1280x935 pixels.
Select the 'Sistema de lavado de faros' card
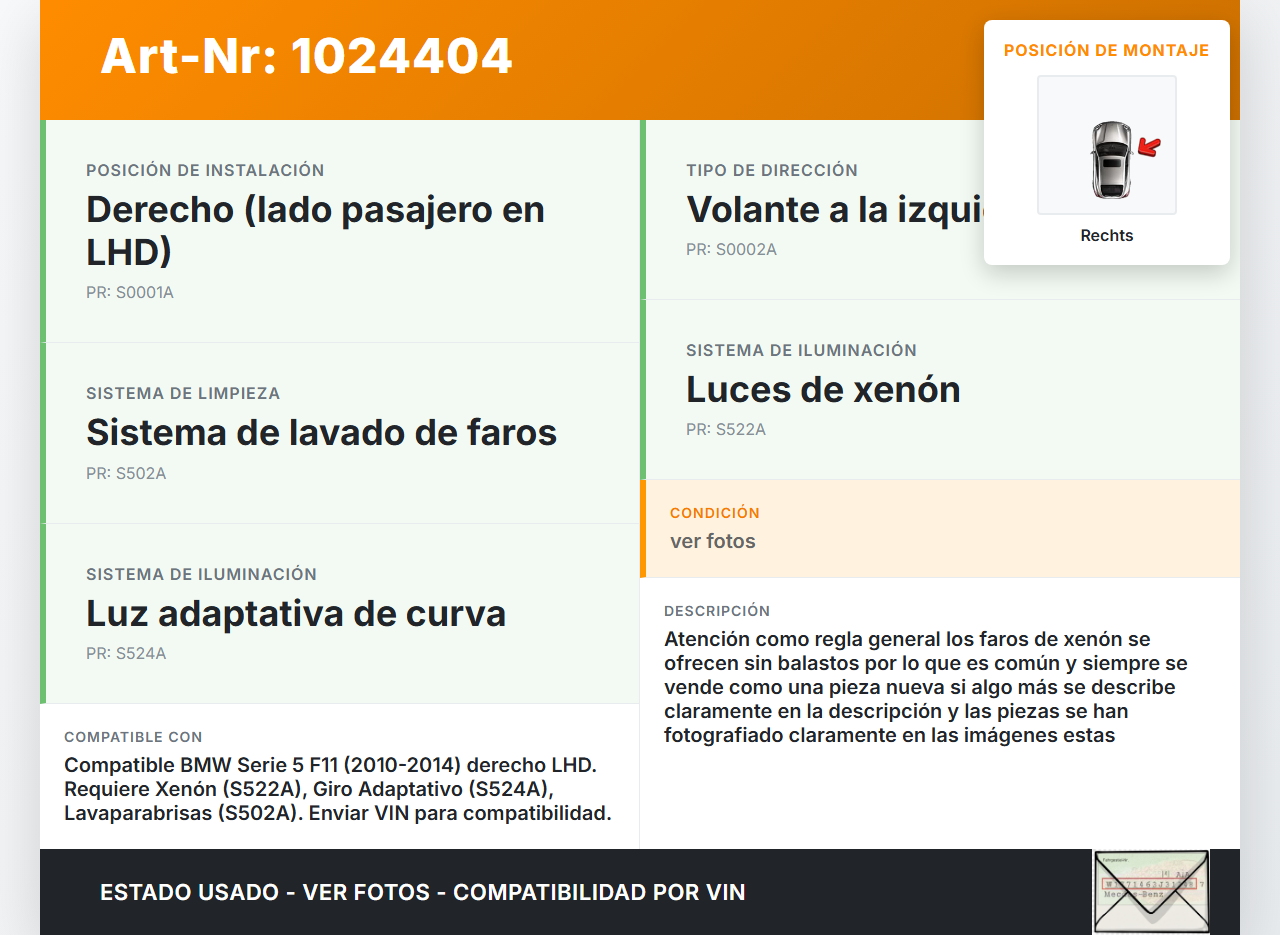pyautogui.click(x=342, y=432)
